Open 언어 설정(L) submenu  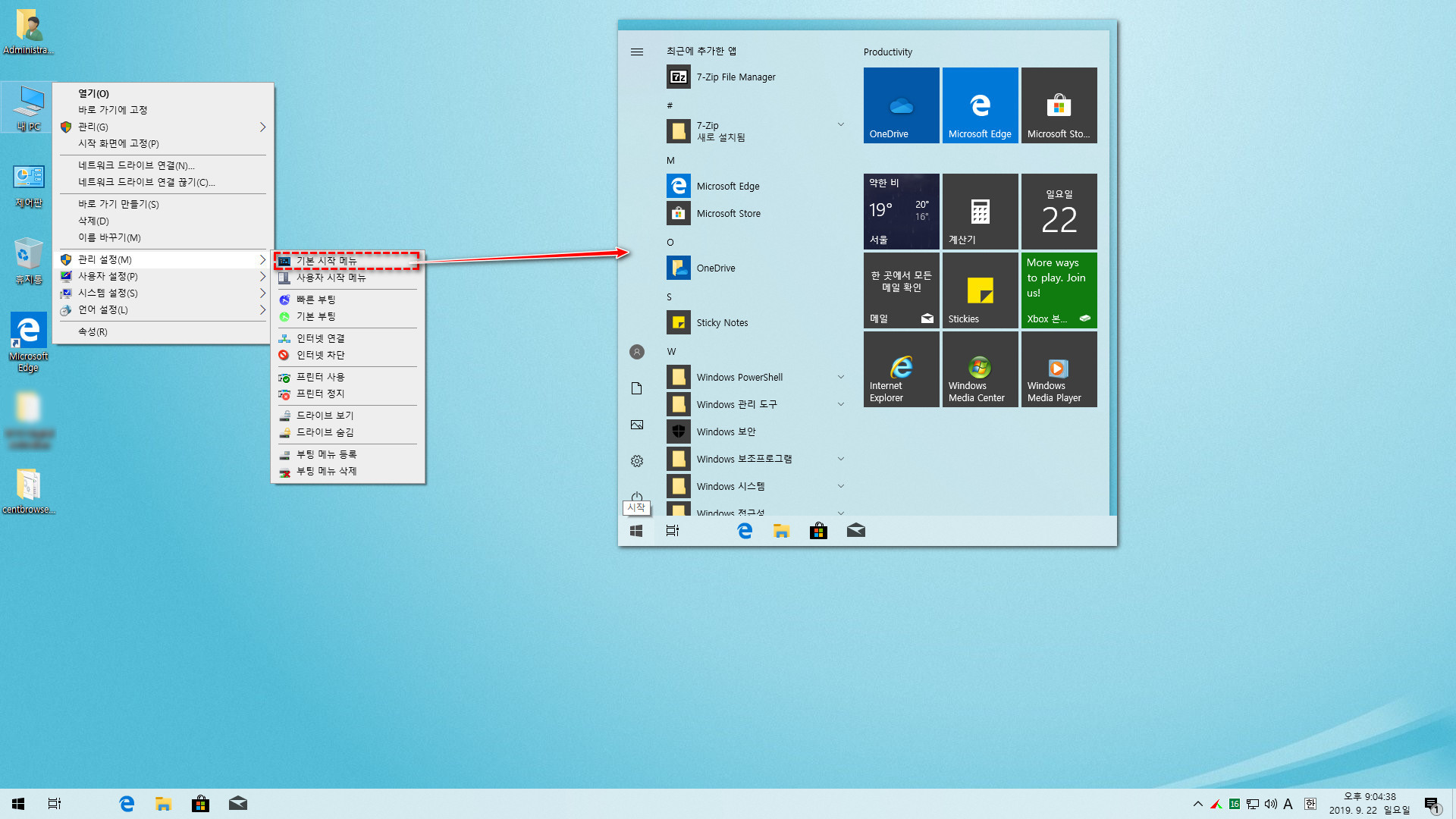163,309
